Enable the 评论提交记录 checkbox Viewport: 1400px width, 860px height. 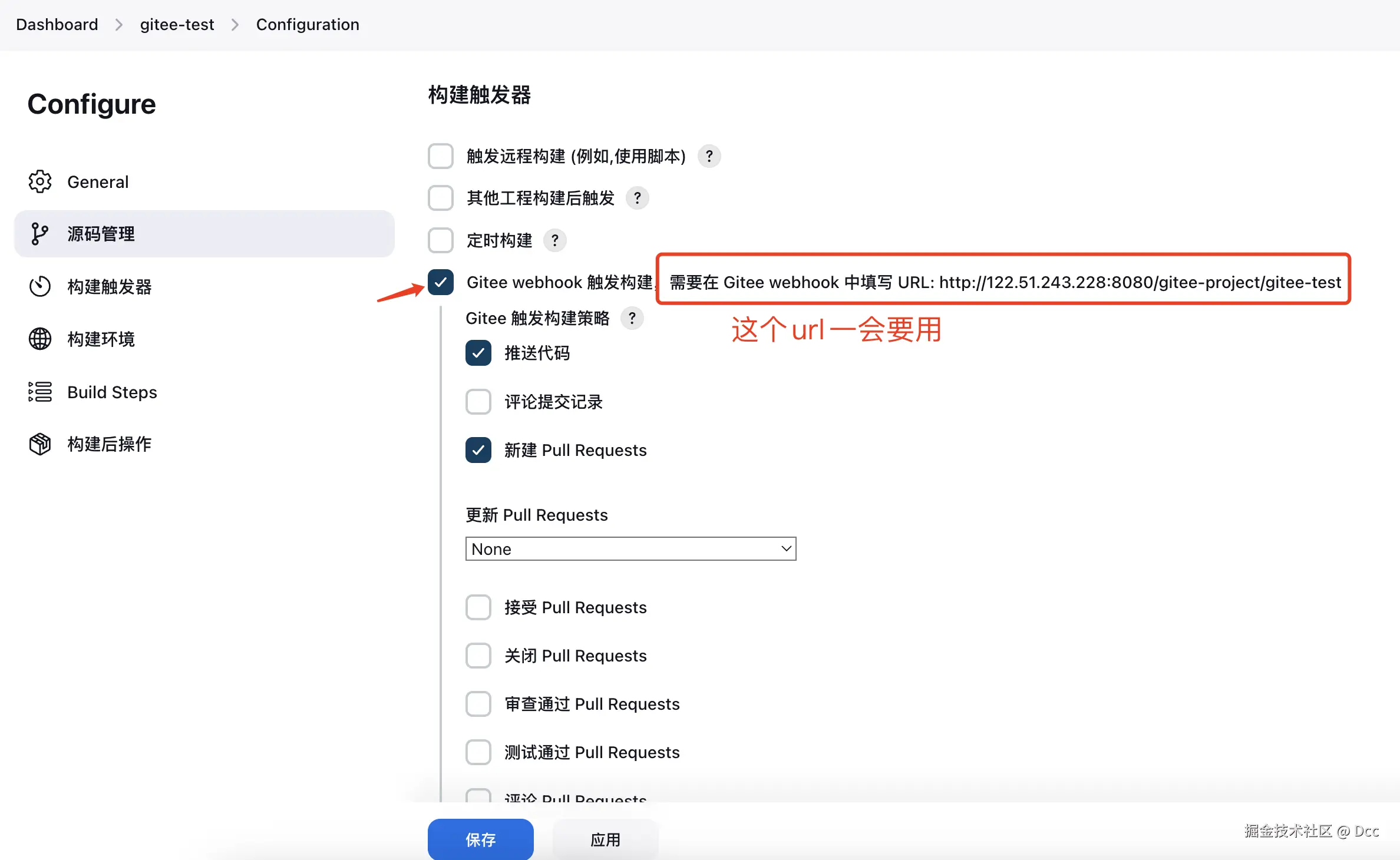[x=478, y=402]
